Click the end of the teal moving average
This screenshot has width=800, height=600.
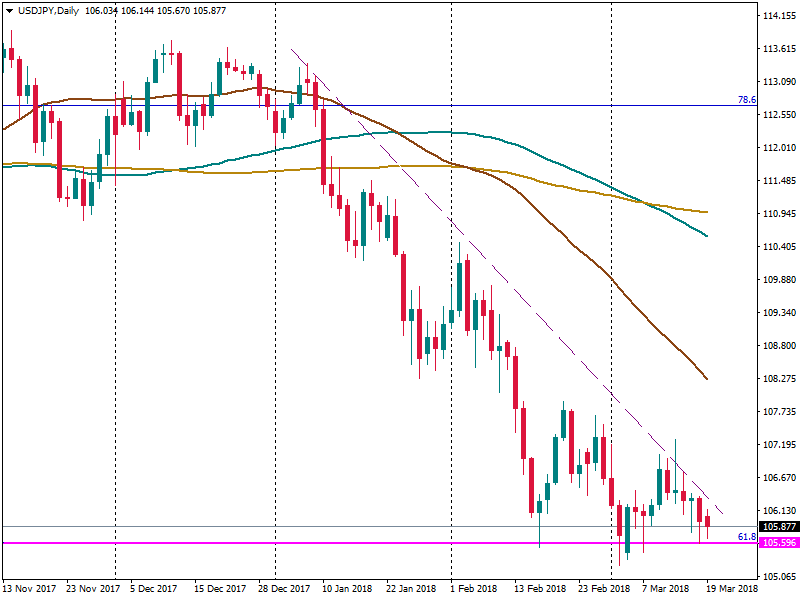tap(707, 236)
